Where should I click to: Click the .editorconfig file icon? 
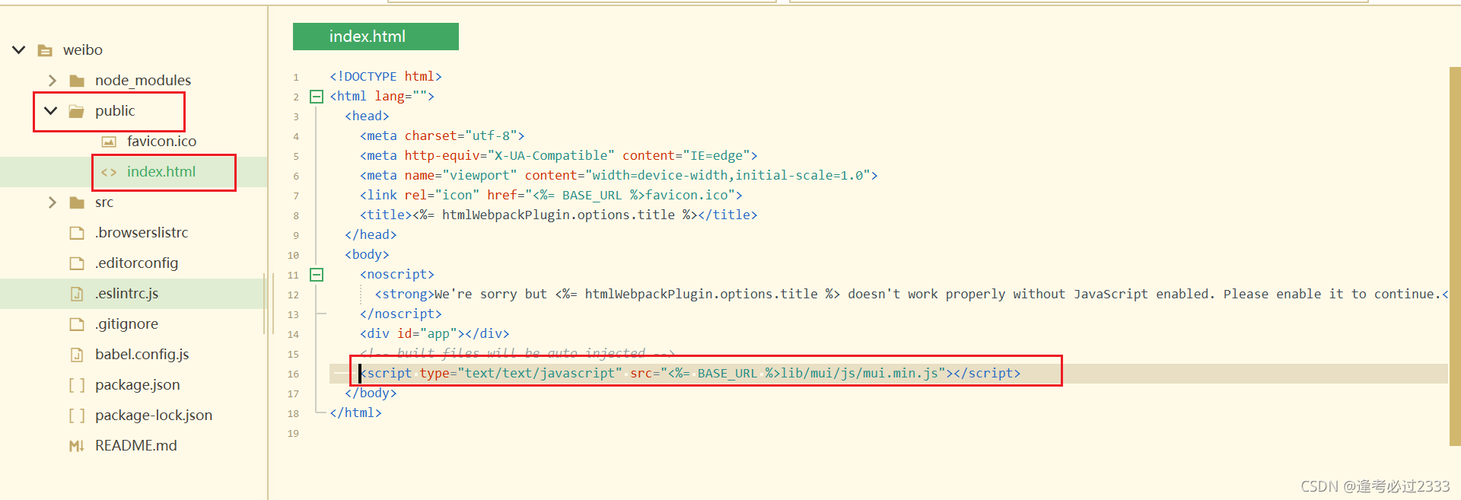[77, 263]
